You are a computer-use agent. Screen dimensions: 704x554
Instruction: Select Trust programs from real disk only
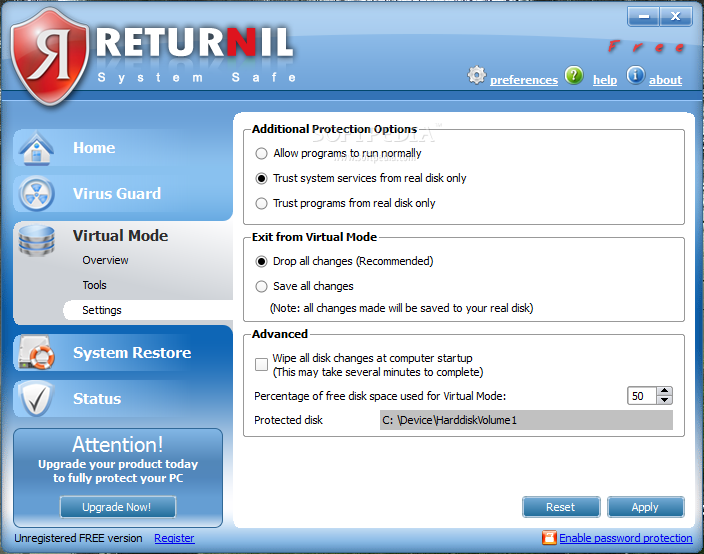pyautogui.click(x=261, y=203)
